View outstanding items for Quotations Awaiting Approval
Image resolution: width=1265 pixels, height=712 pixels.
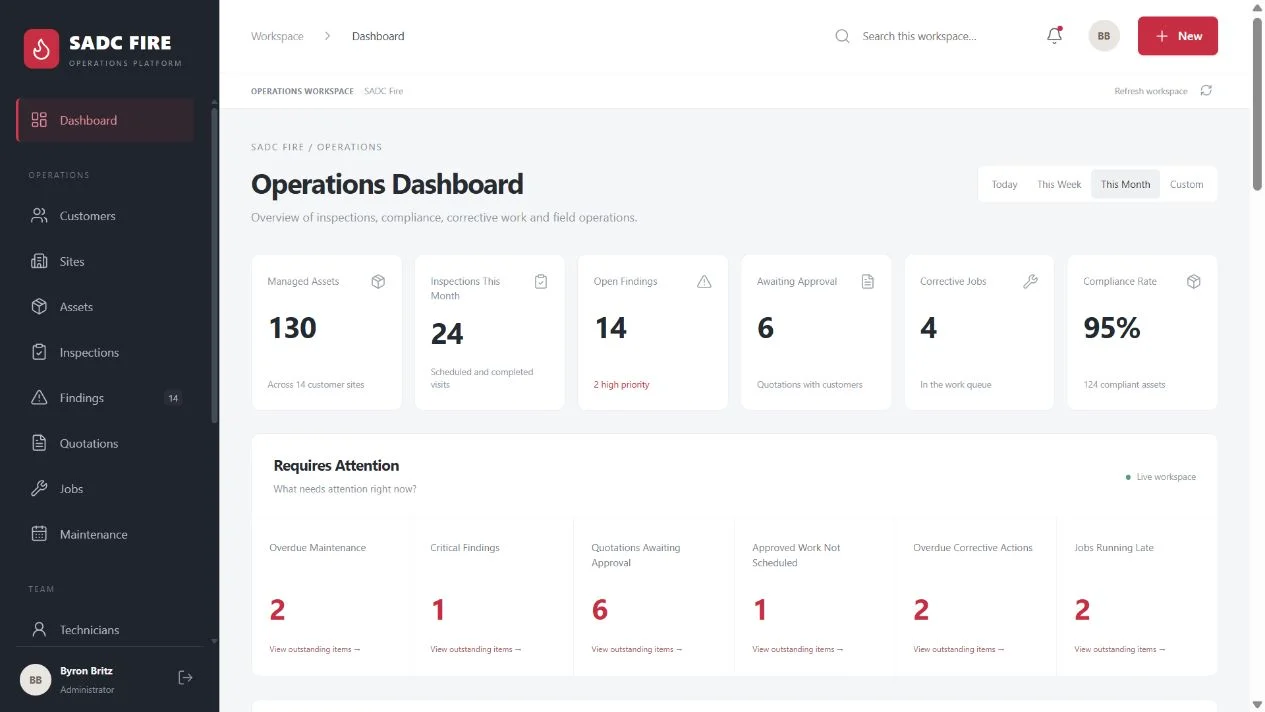pyautogui.click(x=637, y=650)
